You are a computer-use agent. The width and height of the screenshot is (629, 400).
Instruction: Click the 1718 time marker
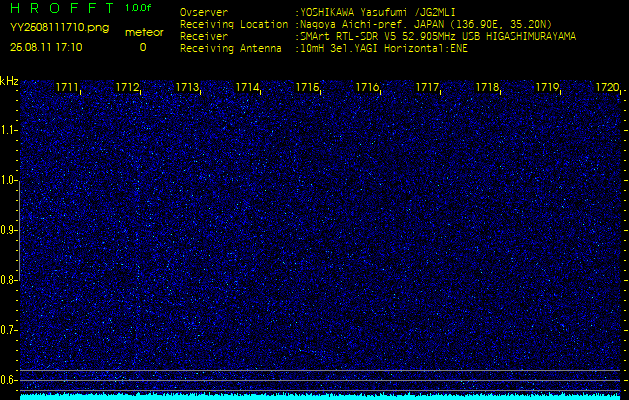point(487,87)
